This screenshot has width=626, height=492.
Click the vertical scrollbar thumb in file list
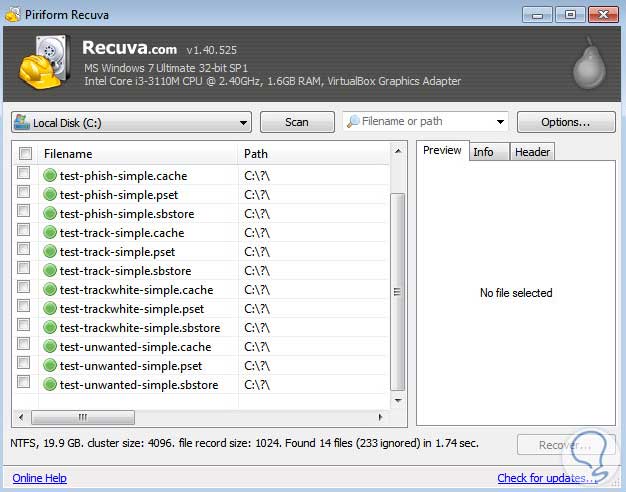[398, 292]
